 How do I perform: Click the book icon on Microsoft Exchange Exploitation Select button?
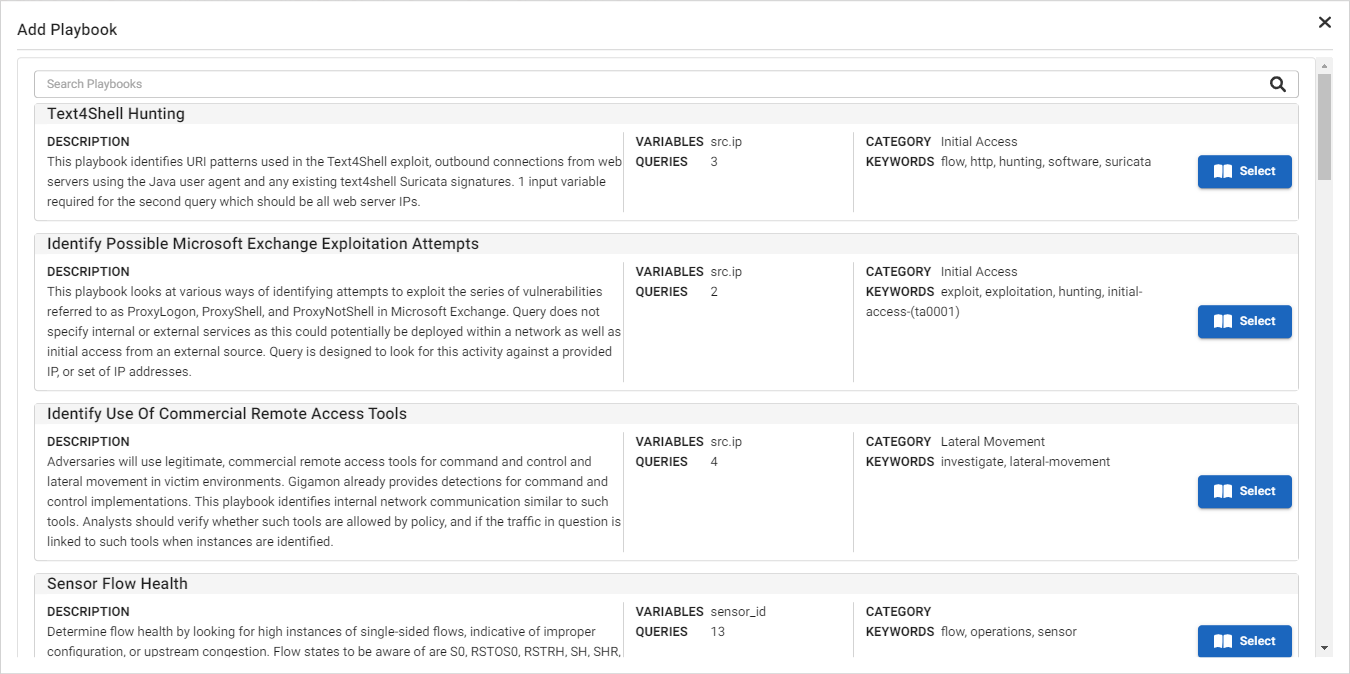click(1223, 321)
